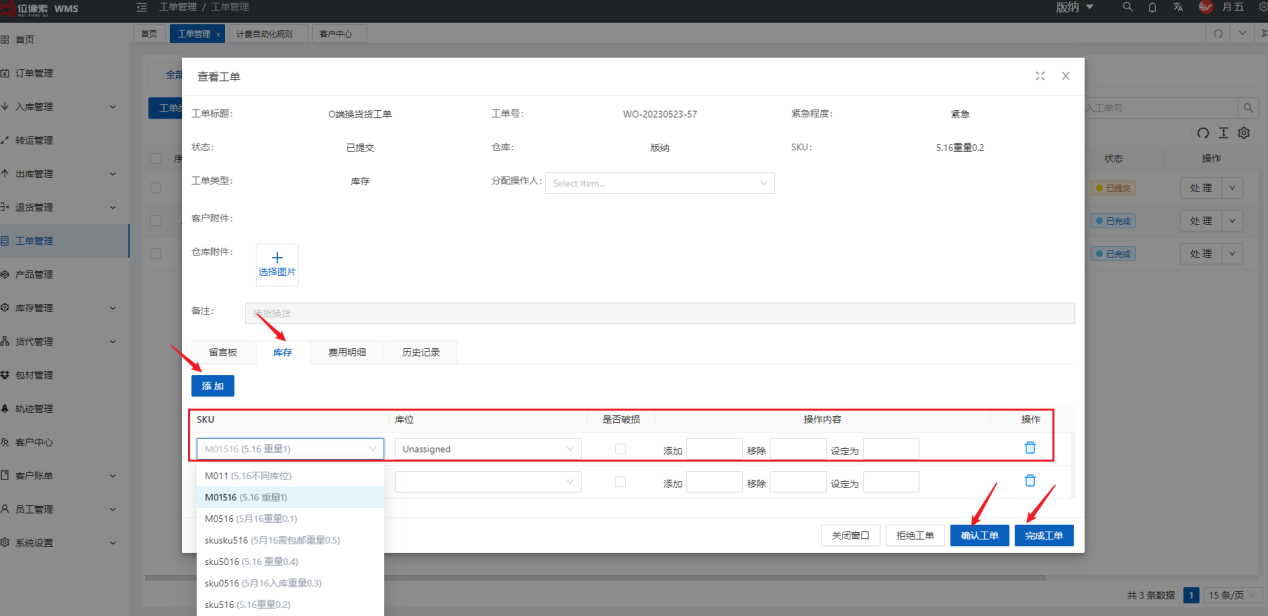Click the 拒绝工单 button
The height and width of the screenshot is (616, 1268).
[x=915, y=536]
